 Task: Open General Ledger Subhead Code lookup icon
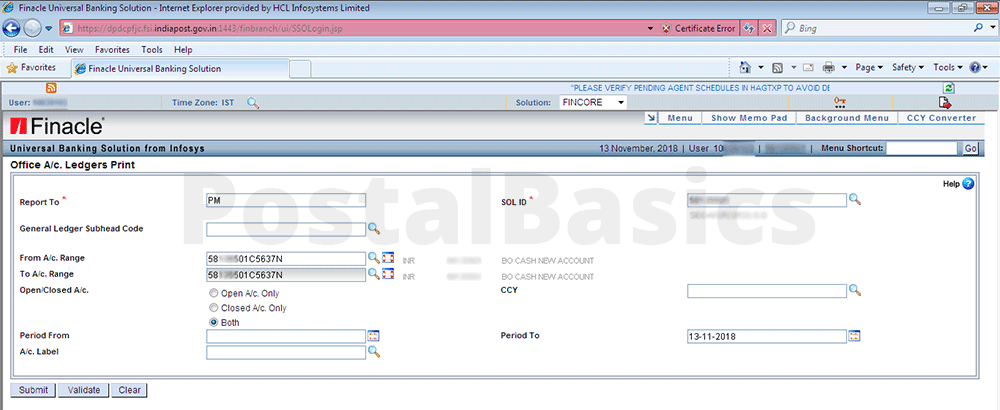point(374,229)
